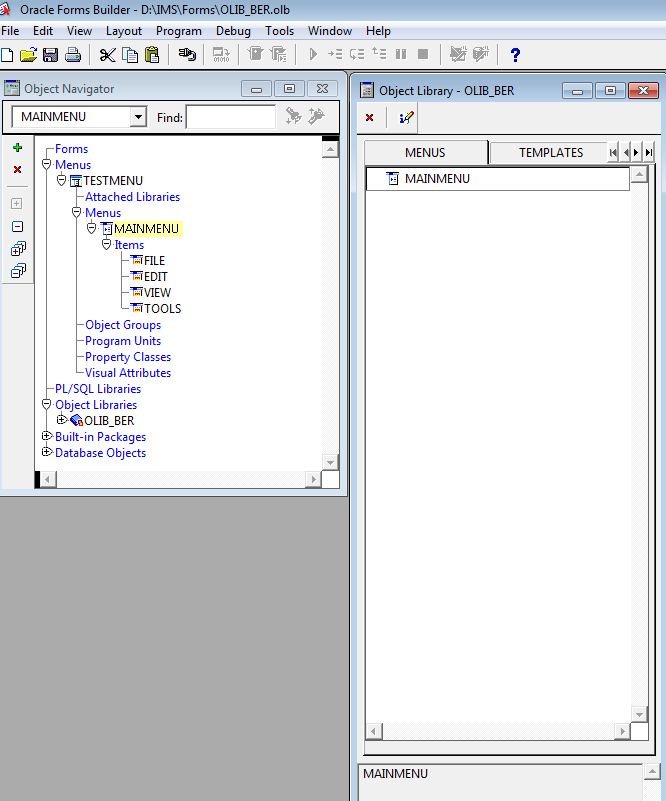This screenshot has height=801, width=666.
Task: Collapse the Menus node under TESTMENU
Action: tap(77, 213)
